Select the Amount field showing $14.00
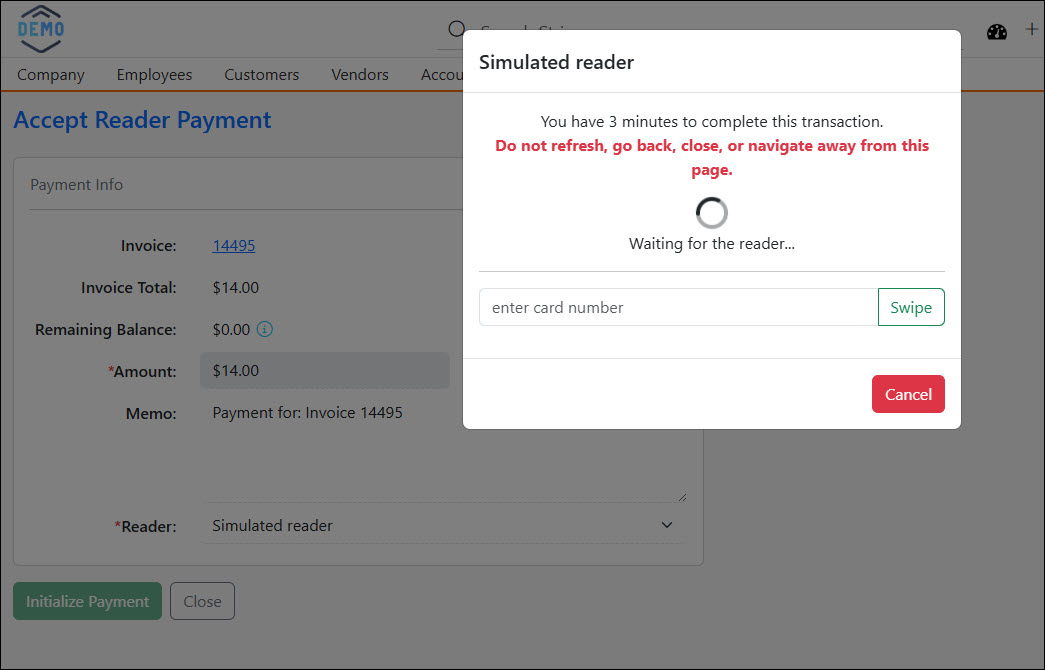This screenshot has width=1045, height=670. (x=324, y=371)
